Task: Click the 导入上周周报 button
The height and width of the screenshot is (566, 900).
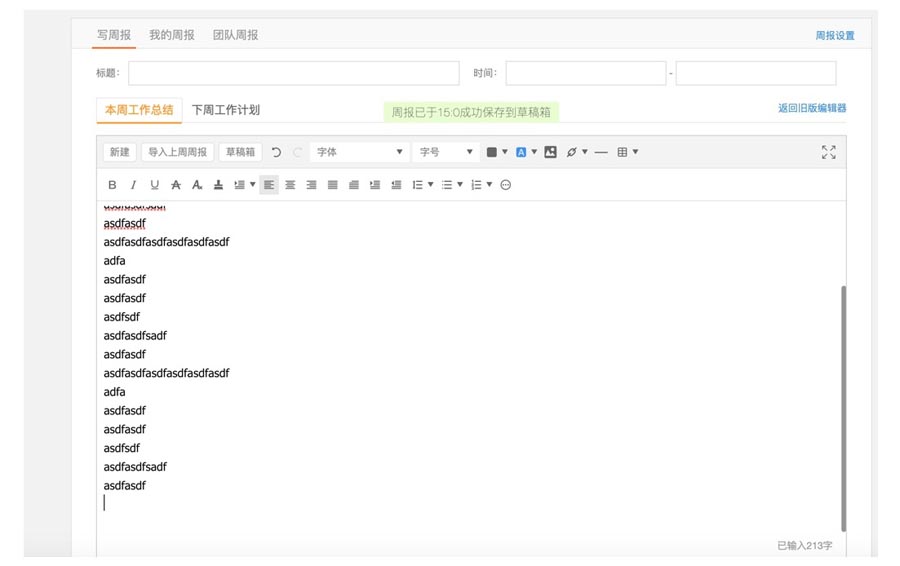Action: click(177, 152)
